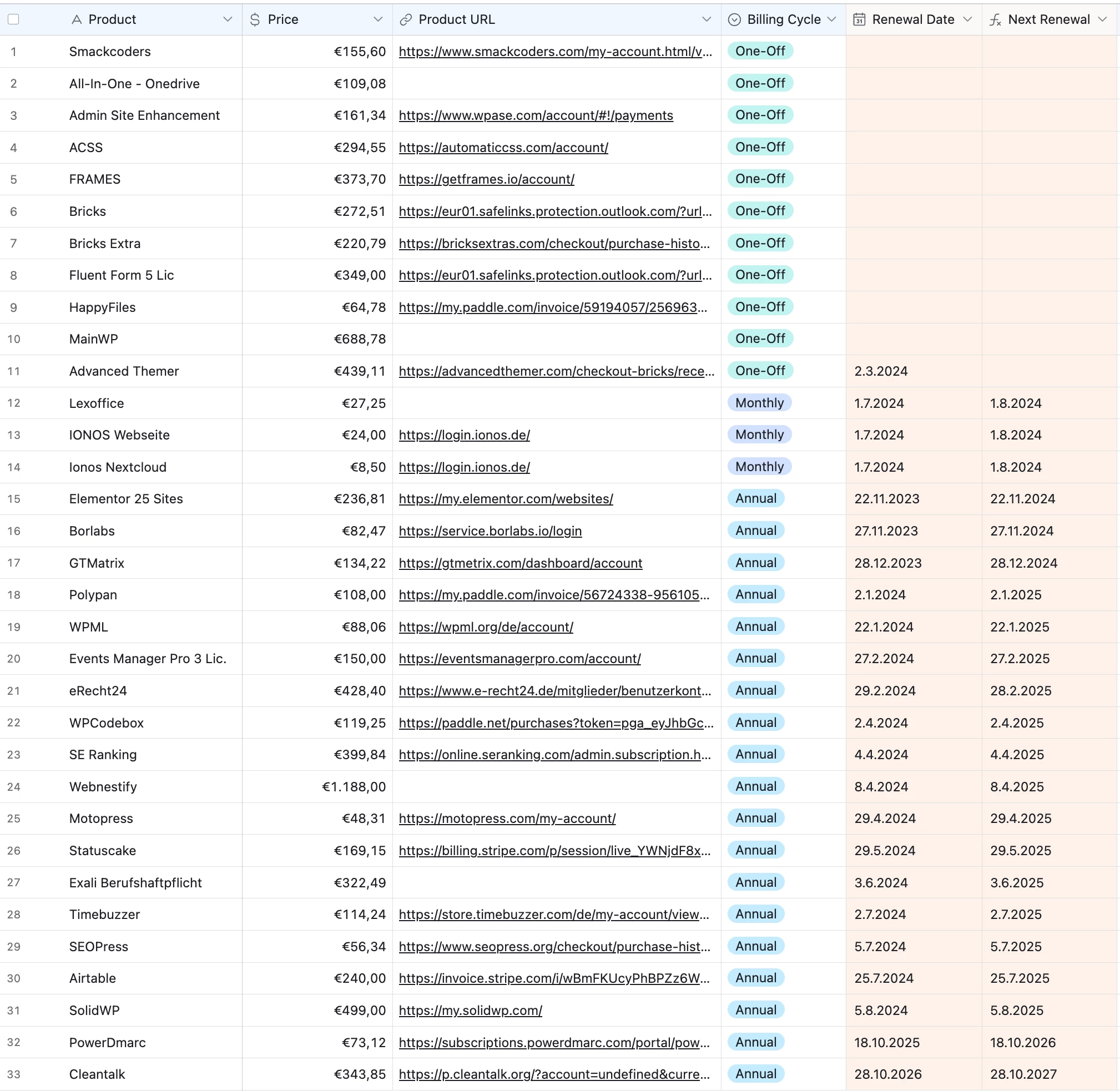
Task: Open the getframes.io account link
Action: tap(487, 179)
